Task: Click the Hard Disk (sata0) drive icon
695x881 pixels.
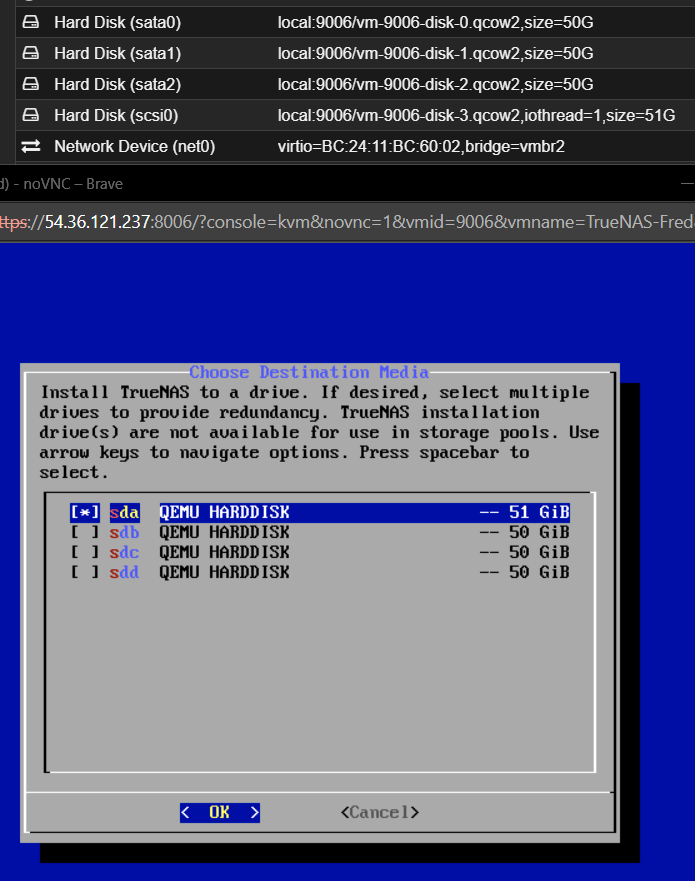Action: point(31,22)
